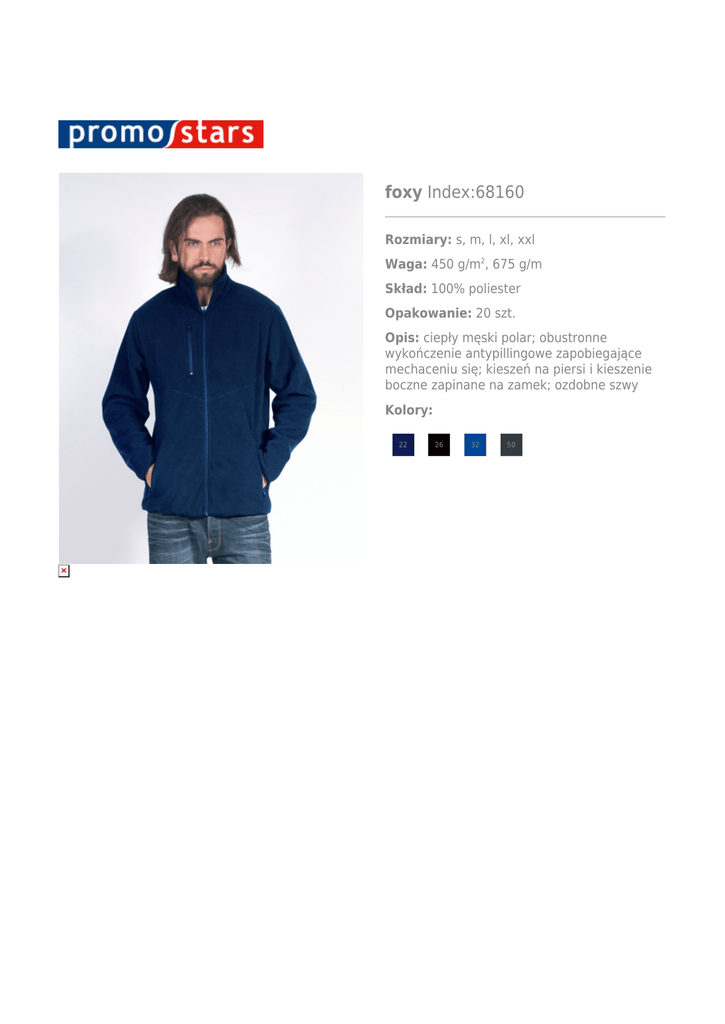Click the 20 szt. packaging value
This screenshot has height=1024, width=725.
[x=495, y=313]
